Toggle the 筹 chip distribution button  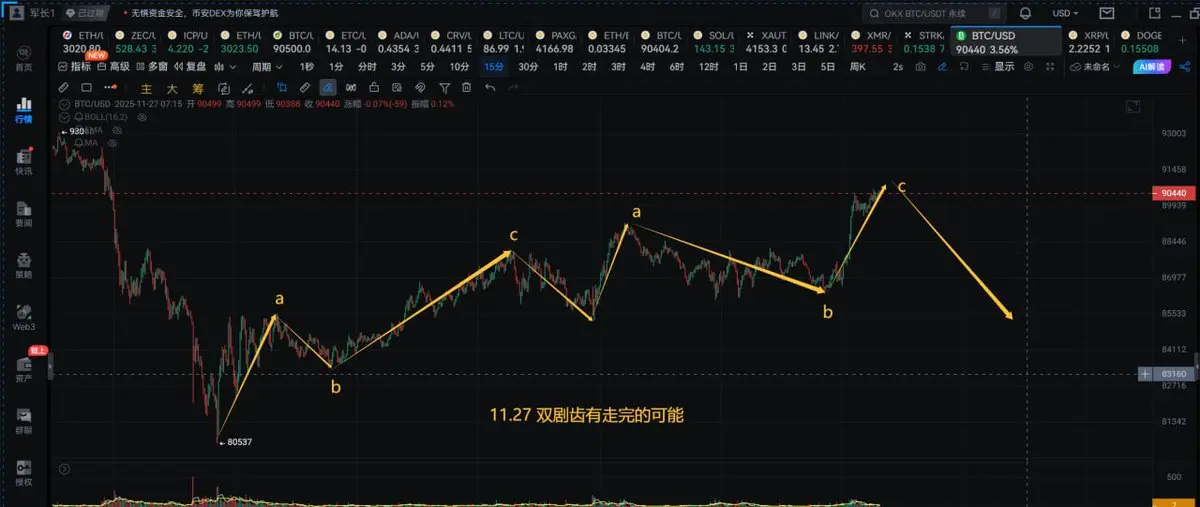197,88
